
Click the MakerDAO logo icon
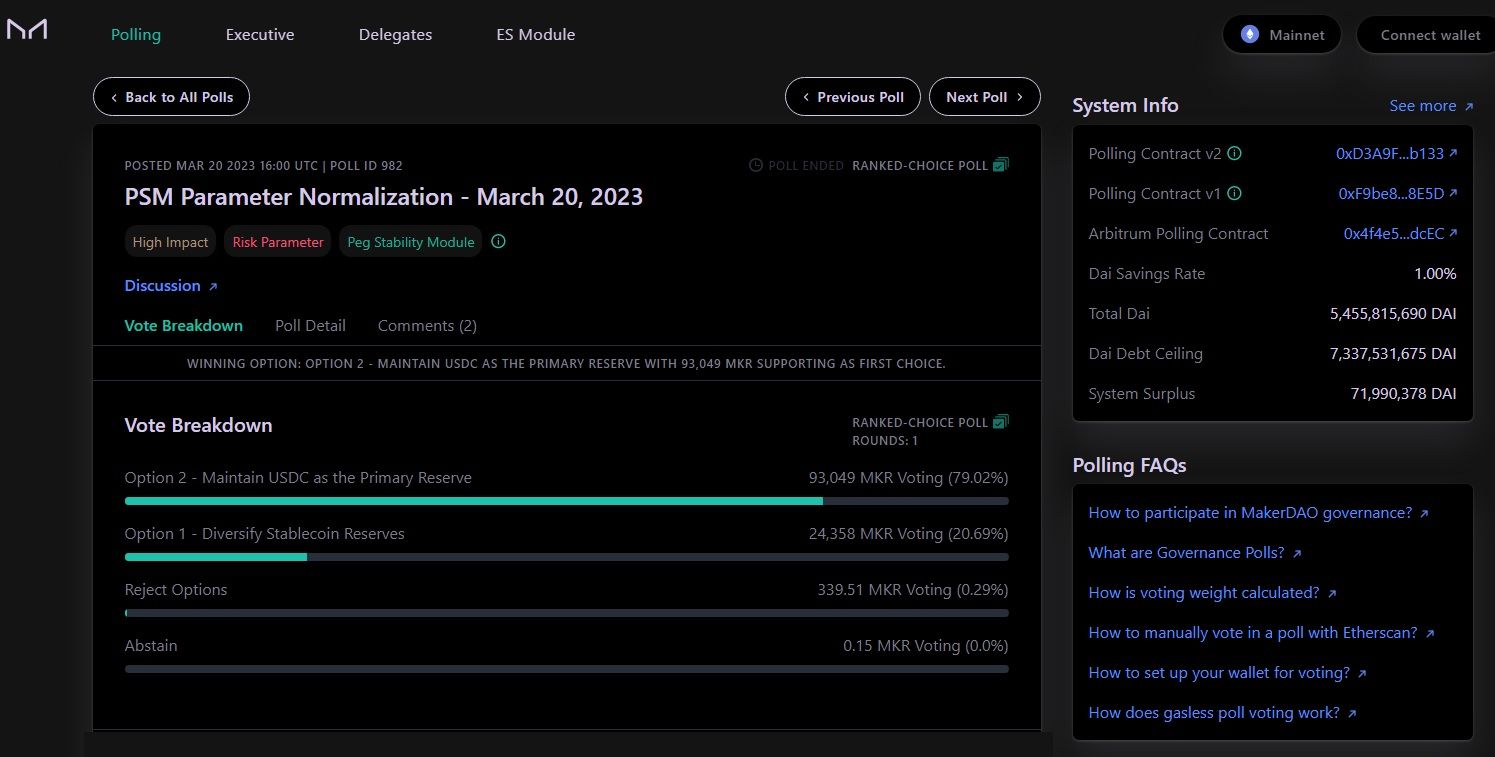27,30
